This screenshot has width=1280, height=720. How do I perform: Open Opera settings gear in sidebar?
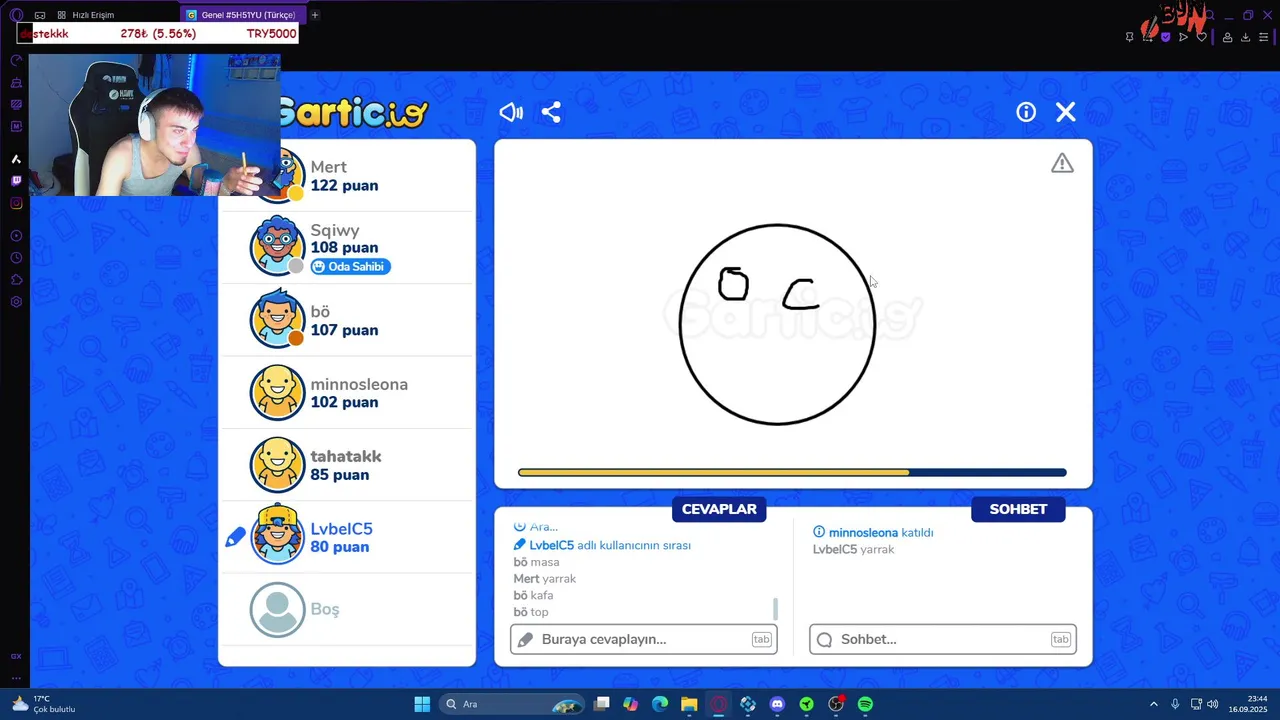click(x=16, y=302)
